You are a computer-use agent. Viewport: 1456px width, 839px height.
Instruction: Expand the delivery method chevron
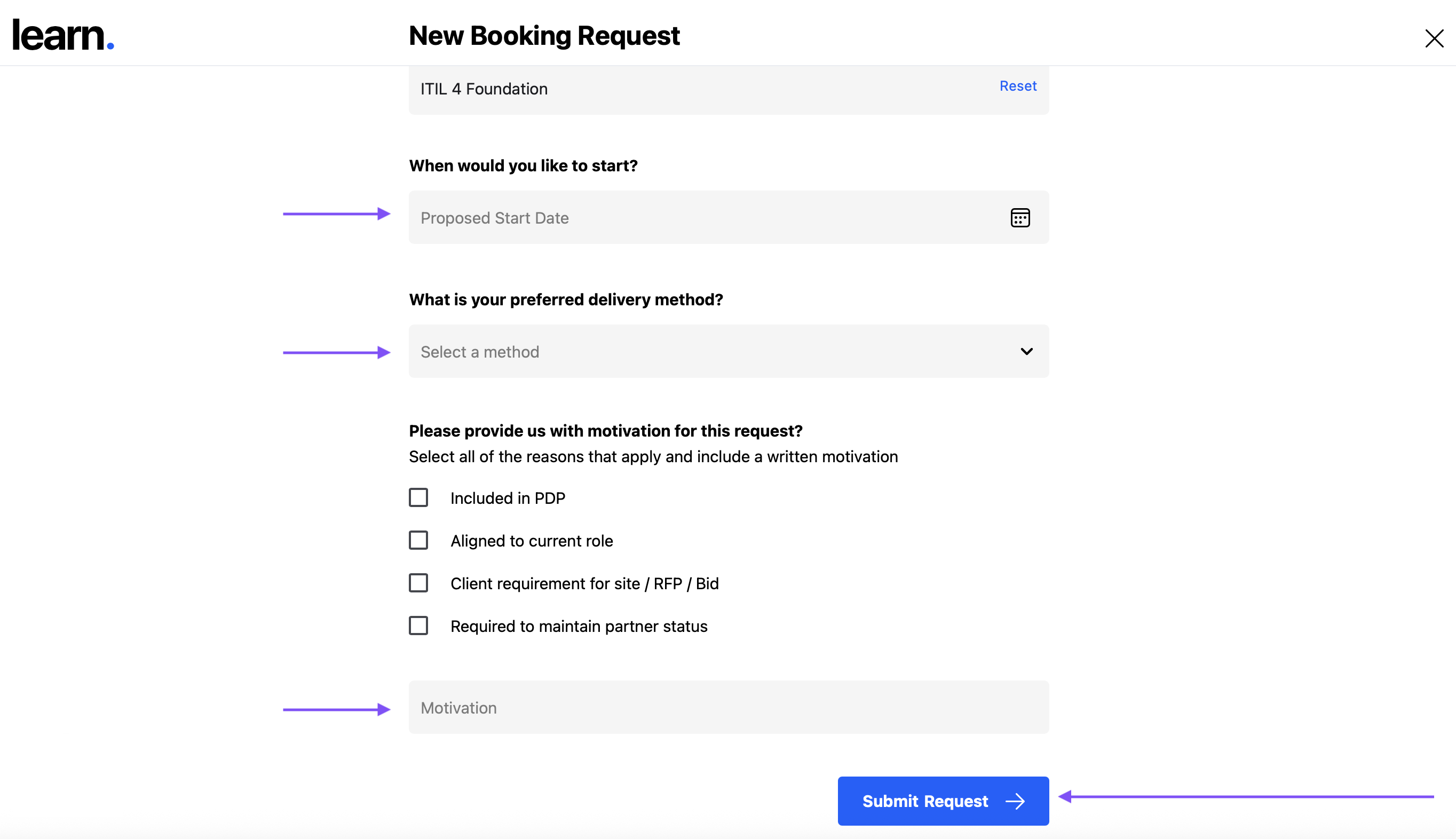pos(1026,352)
